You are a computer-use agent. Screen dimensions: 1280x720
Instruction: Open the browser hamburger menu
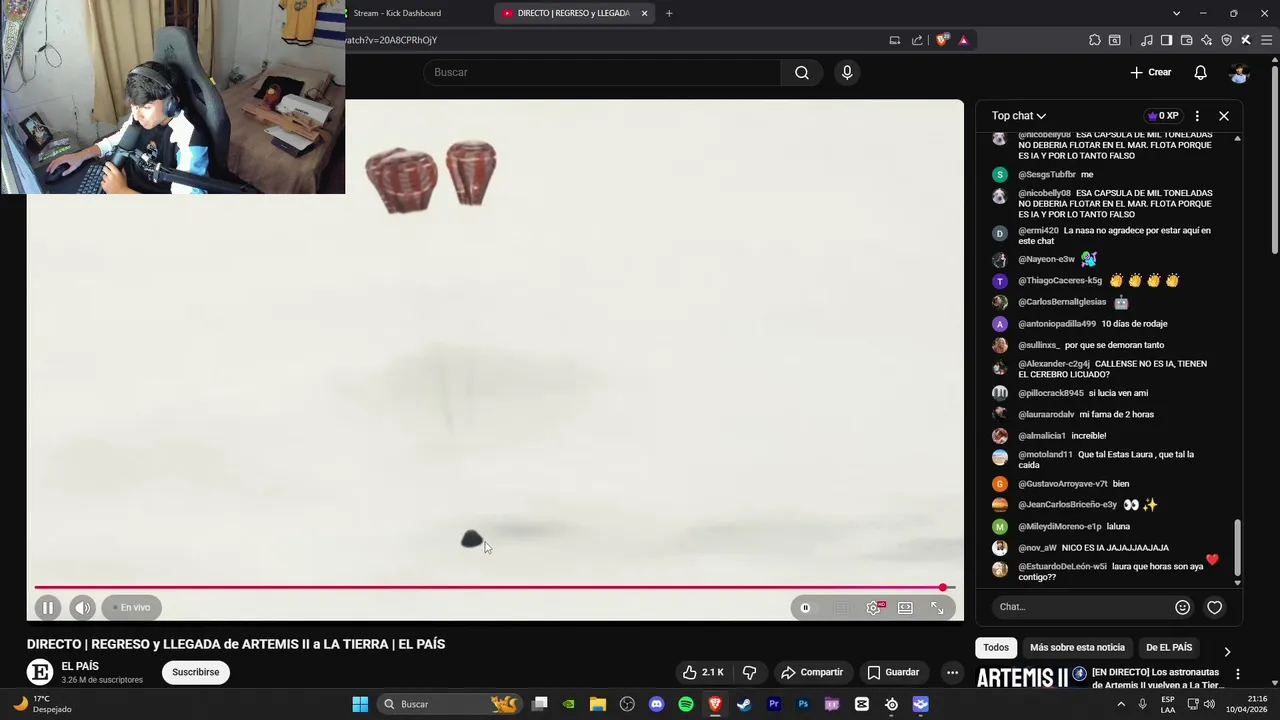(1265, 40)
